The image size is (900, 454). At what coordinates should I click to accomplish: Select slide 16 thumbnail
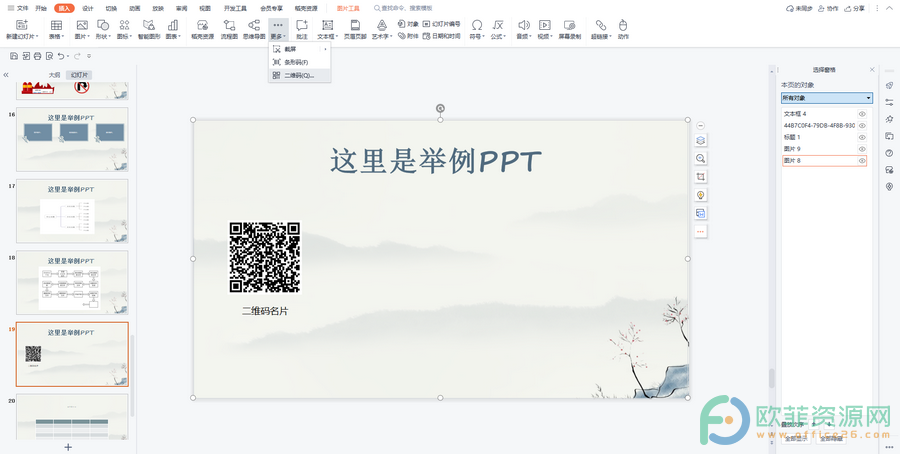click(x=72, y=139)
